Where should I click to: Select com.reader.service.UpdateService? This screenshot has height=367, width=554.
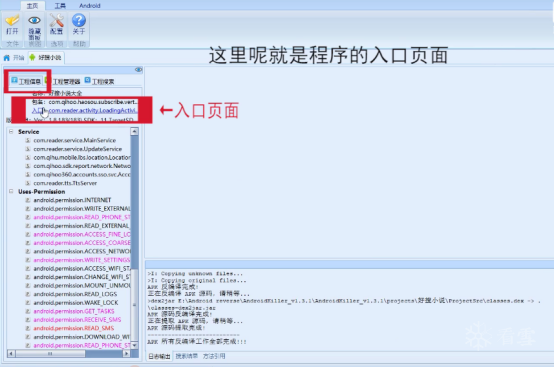pyautogui.click(x=78, y=149)
